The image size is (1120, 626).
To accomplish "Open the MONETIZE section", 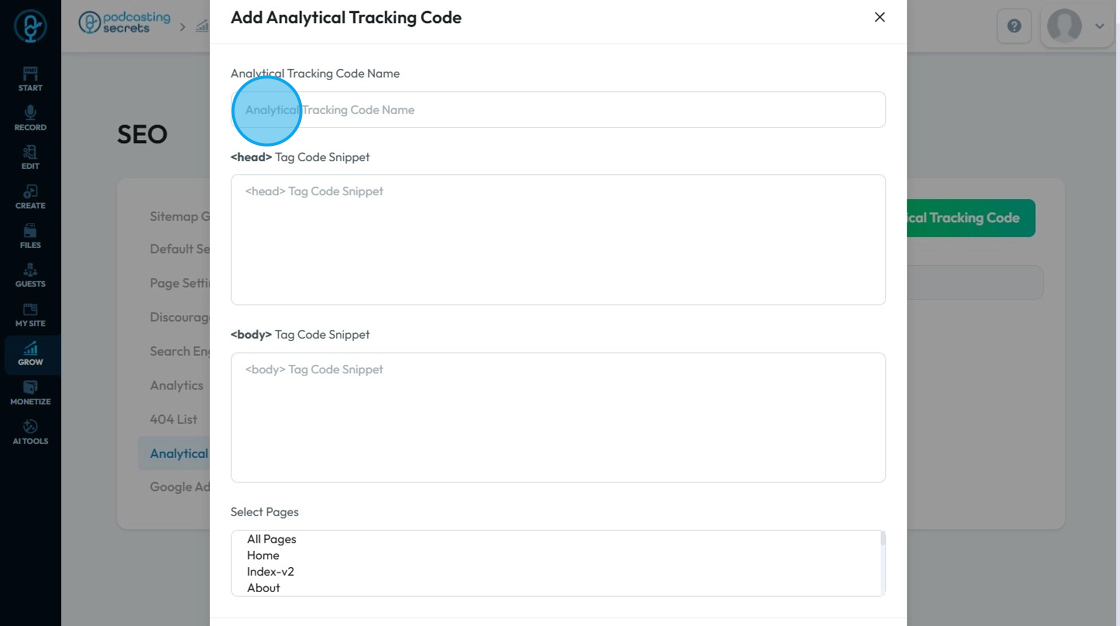I will pyautogui.click(x=30, y=393).
